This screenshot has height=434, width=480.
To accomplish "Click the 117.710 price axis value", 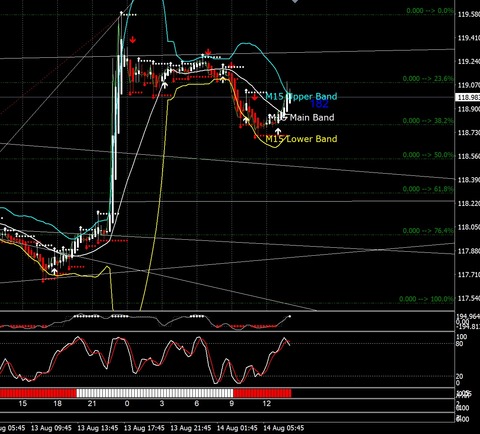I will coord(469,275).
